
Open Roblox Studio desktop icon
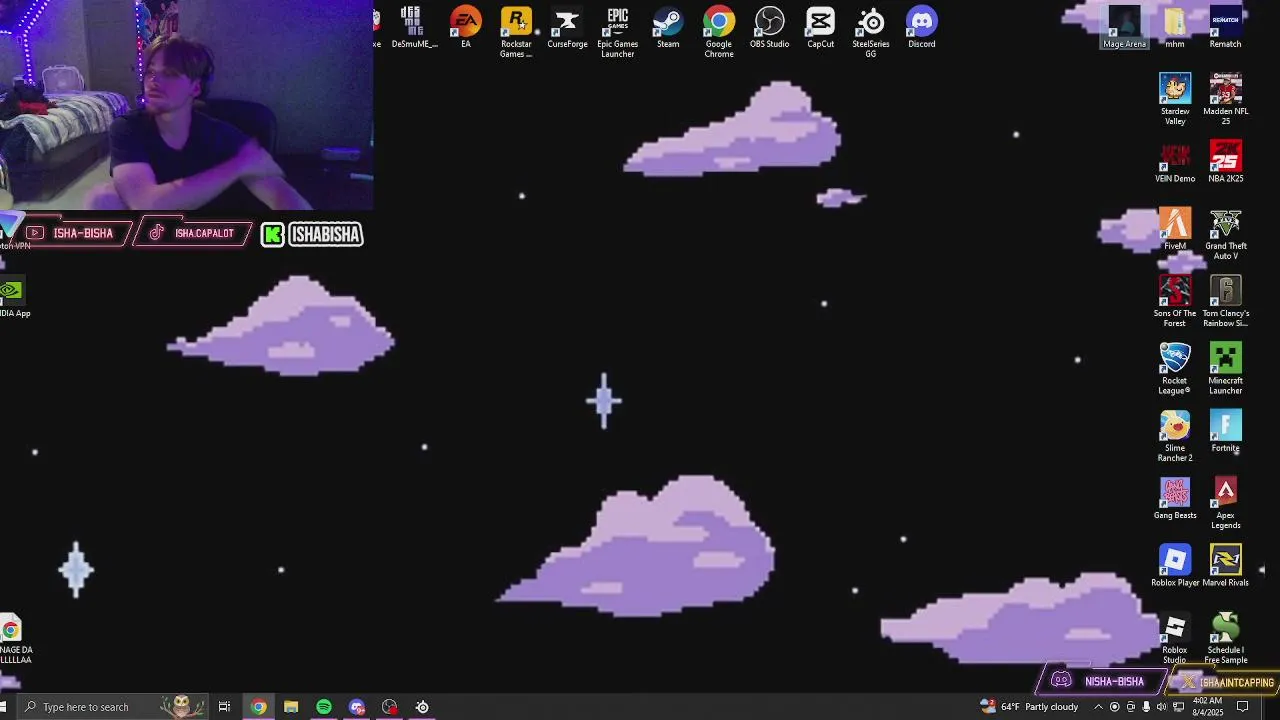pos(1175,638)
